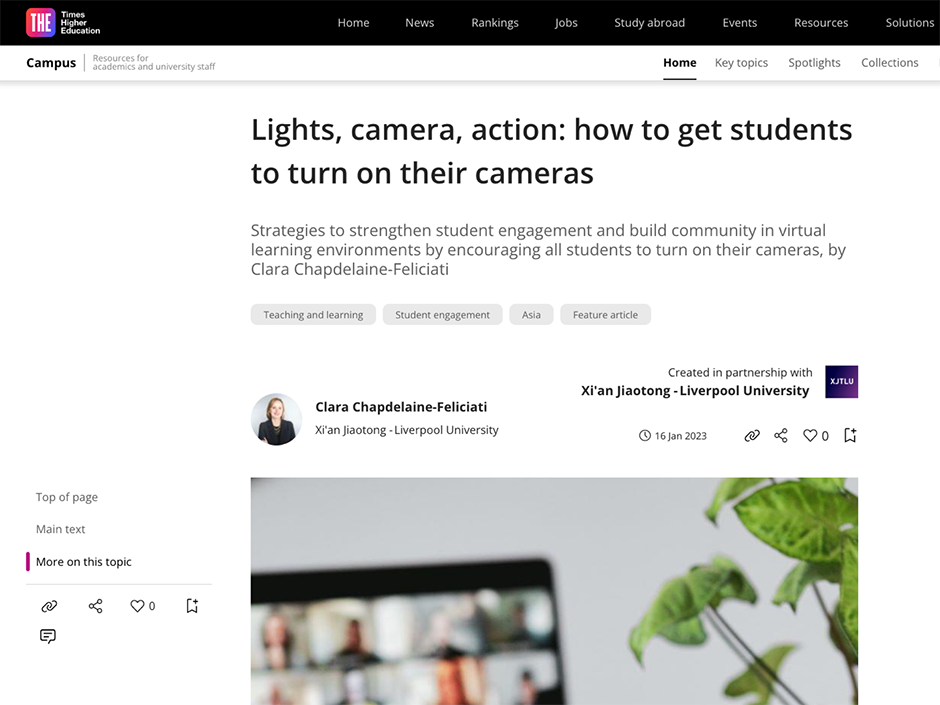Click the Times Higher Education logo
This screenshot has width=940, height=705.
(x=63, y=23)
